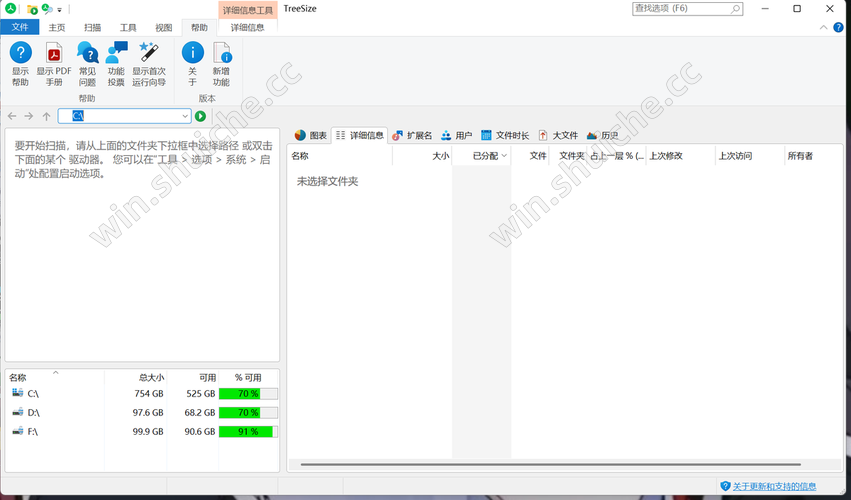Switch to the 主页 ribbon tab
Image resolution: width=851 pixels, height=500 pixels.
pos(56,28)
